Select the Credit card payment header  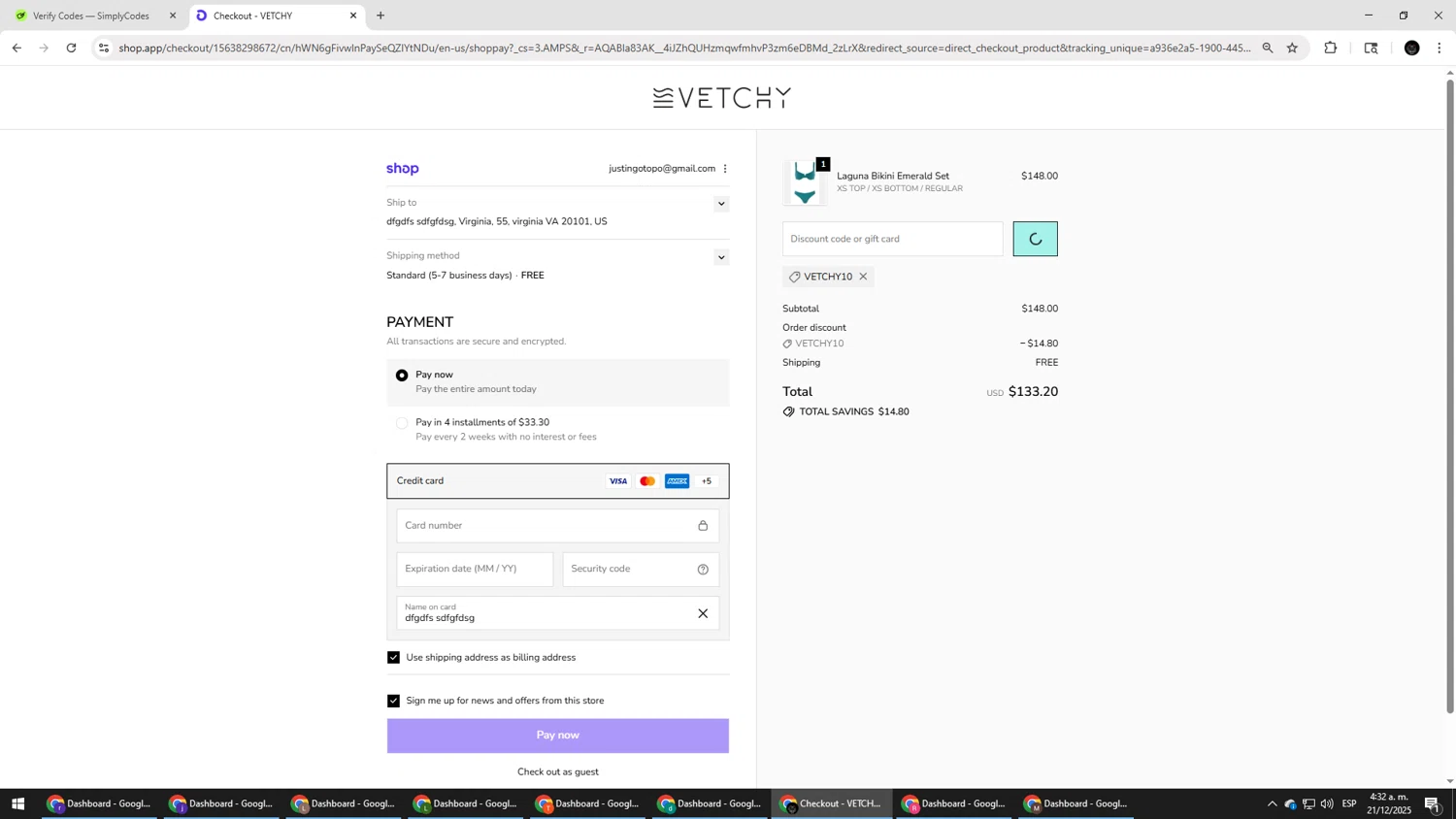click(x=558, y=481)
